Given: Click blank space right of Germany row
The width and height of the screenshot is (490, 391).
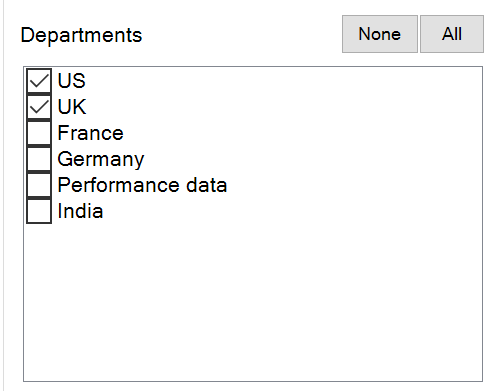Looking at the screenshot, I should point(313,159).
